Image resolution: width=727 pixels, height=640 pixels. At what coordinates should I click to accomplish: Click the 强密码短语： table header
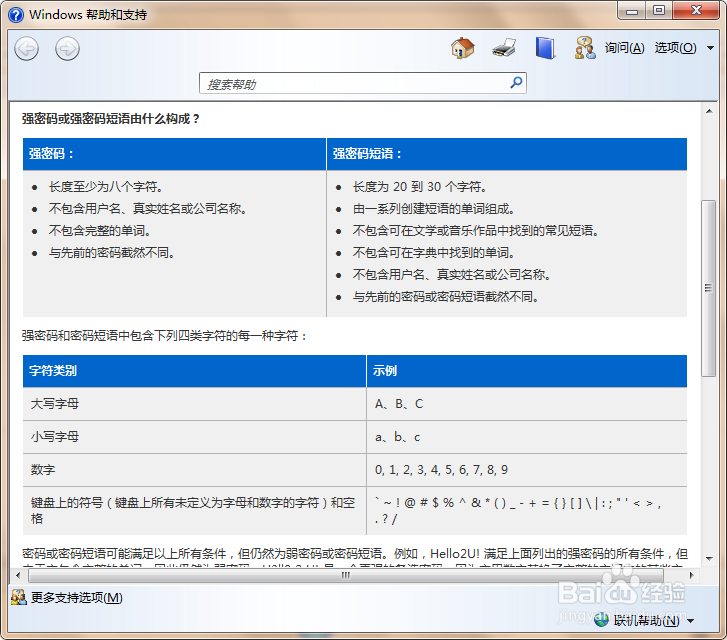tap(507, 154)
